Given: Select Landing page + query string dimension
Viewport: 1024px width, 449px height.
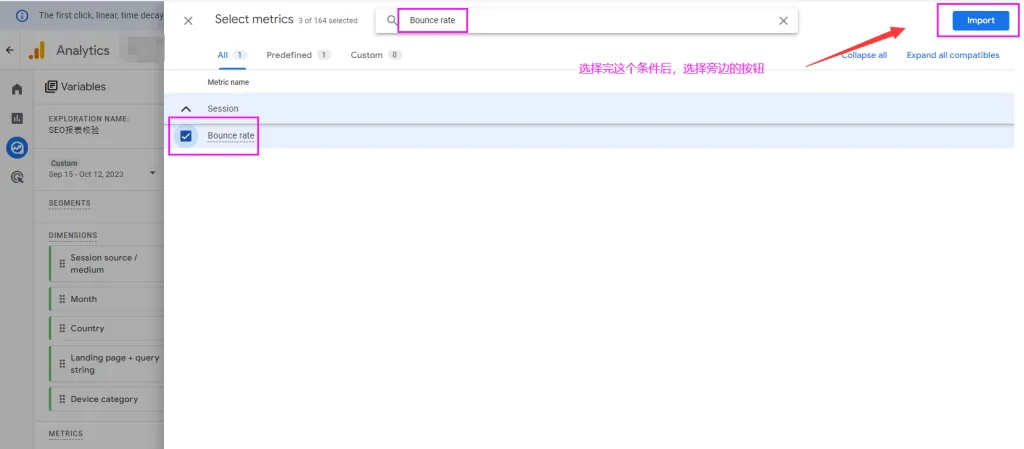Looking at the screenshot, I should (x=106, y=364).
